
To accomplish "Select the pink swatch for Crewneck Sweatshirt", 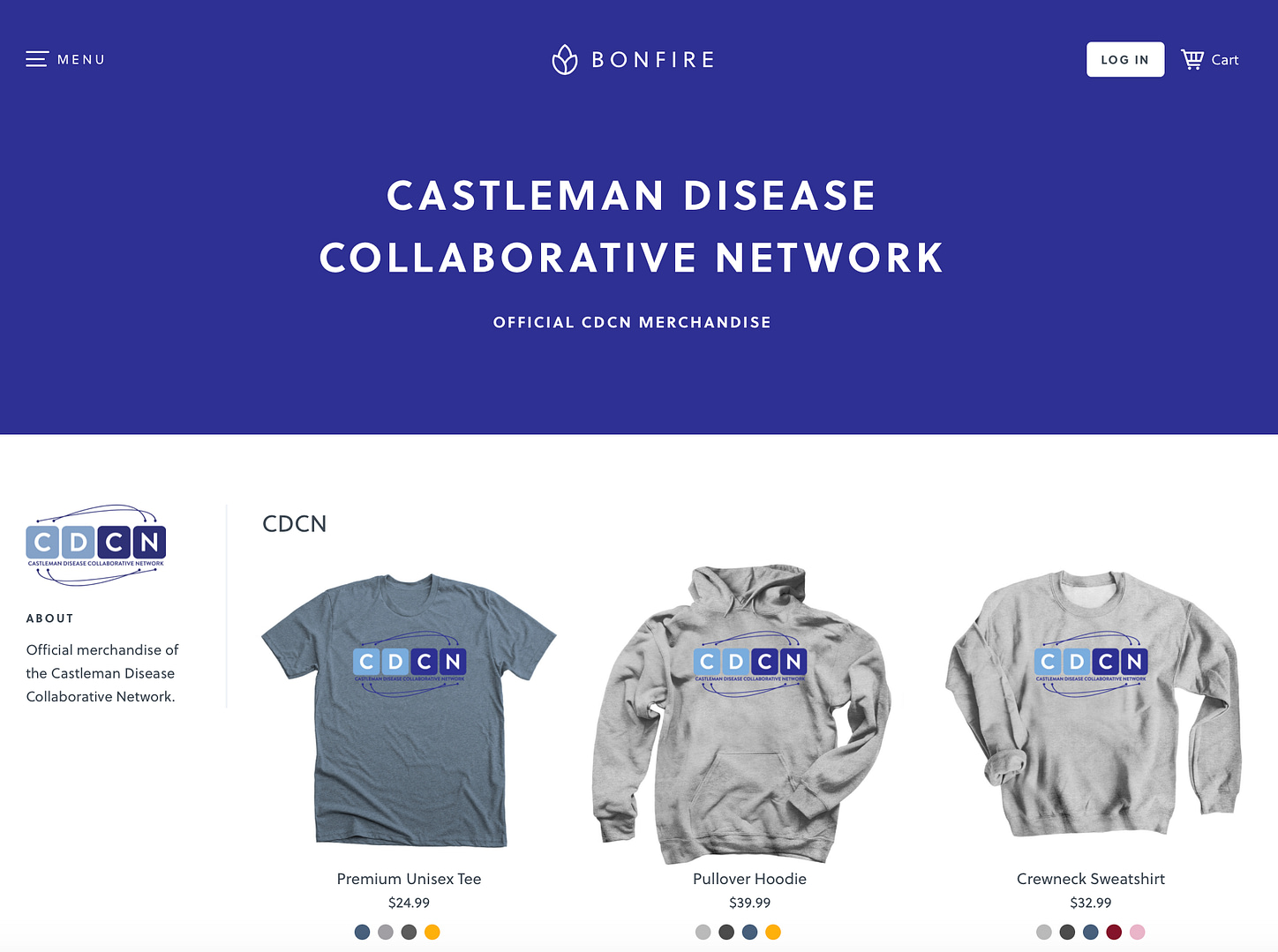I will [1138, 932].
